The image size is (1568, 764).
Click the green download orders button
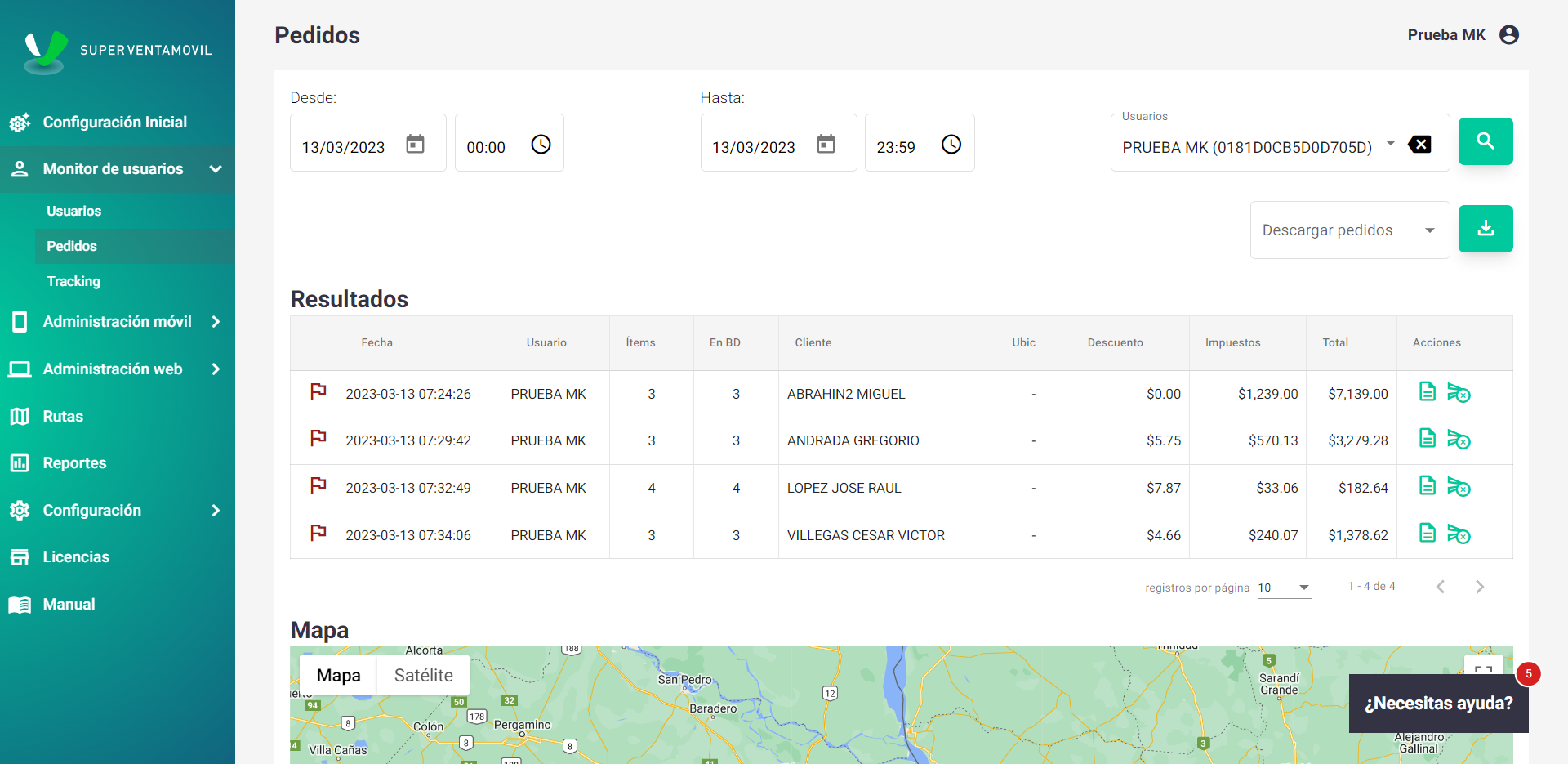(x=1485, y=229)
